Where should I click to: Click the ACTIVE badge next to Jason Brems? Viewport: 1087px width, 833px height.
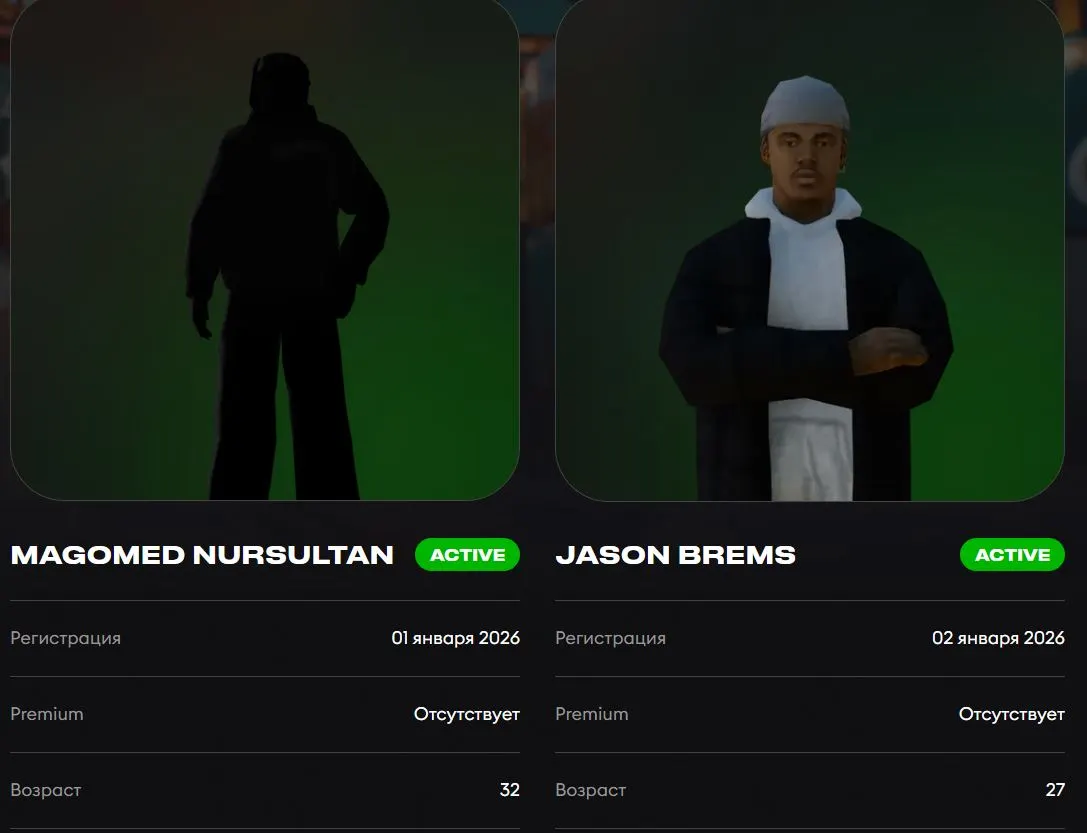click(1012, 555)
